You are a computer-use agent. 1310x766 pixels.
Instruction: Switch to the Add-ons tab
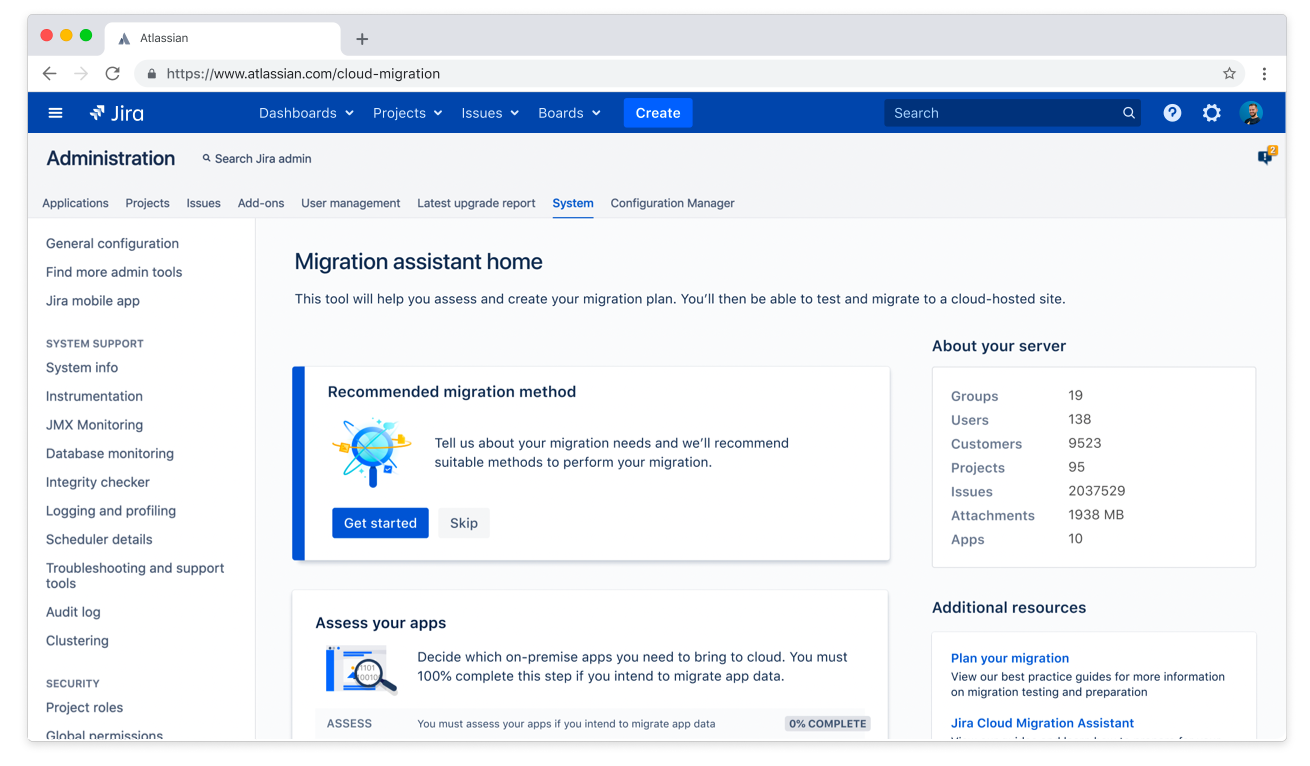pos(261,203)
